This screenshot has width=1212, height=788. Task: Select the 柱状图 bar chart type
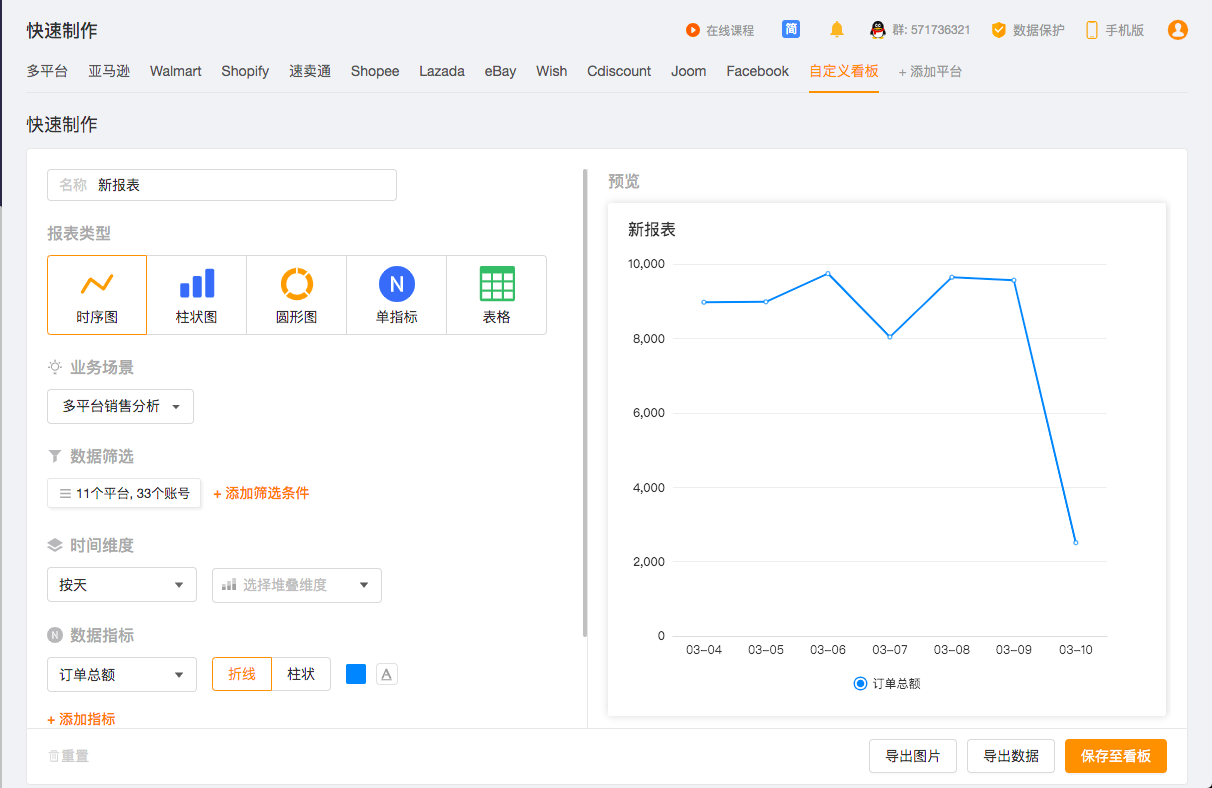pos(197,295)
